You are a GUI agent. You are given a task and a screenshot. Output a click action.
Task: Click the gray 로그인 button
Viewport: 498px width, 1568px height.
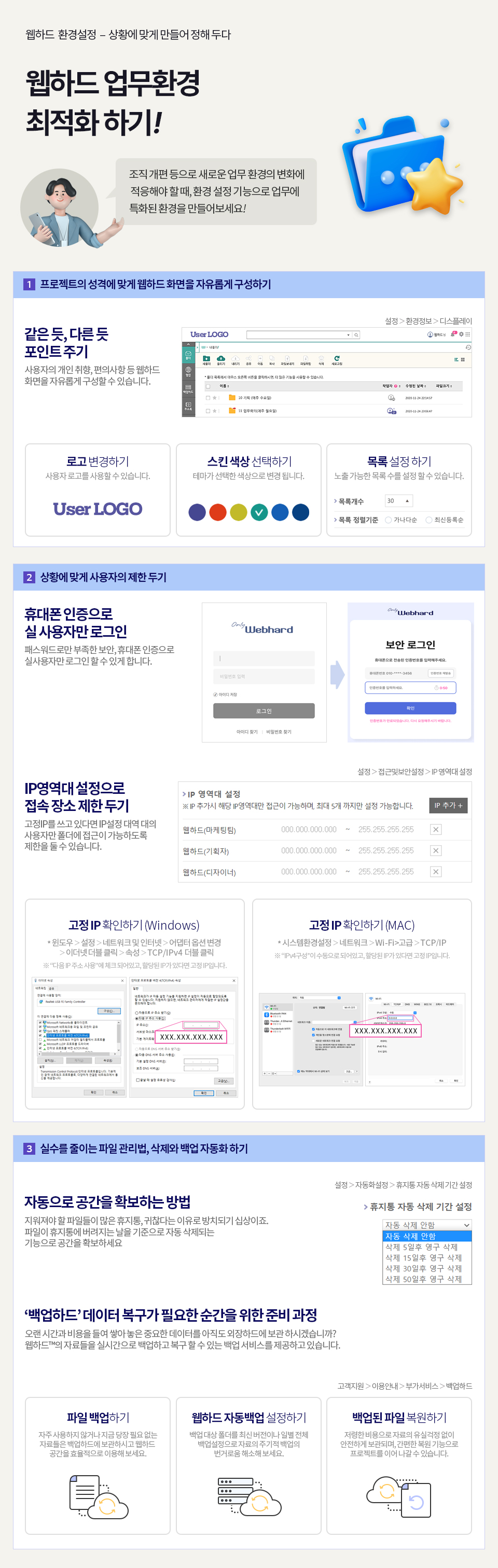click(264, 710)
